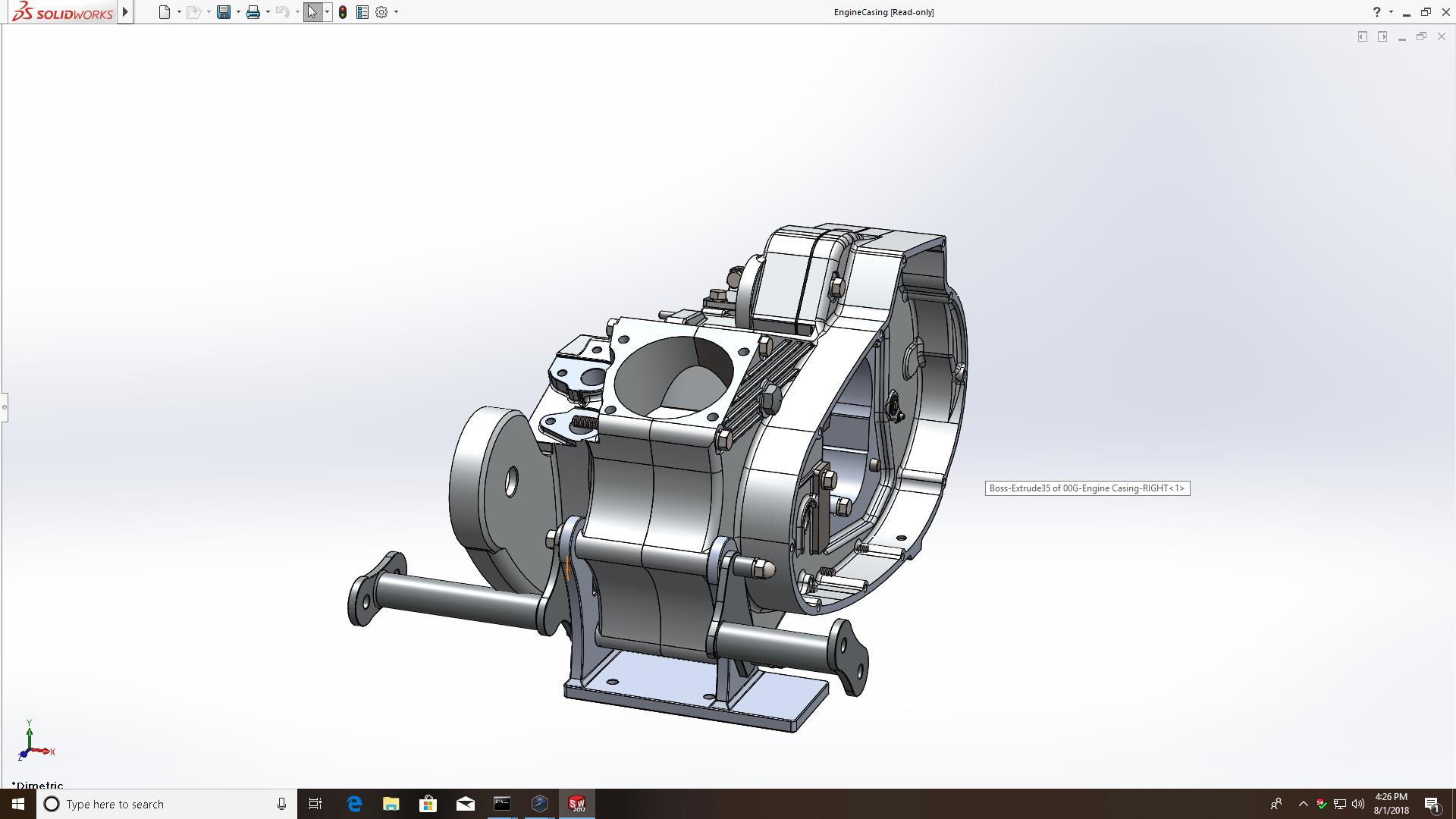The width and height of the screenshot is (1456, 819).
Task: Open File Properties list icon
Action: point(362,12)
